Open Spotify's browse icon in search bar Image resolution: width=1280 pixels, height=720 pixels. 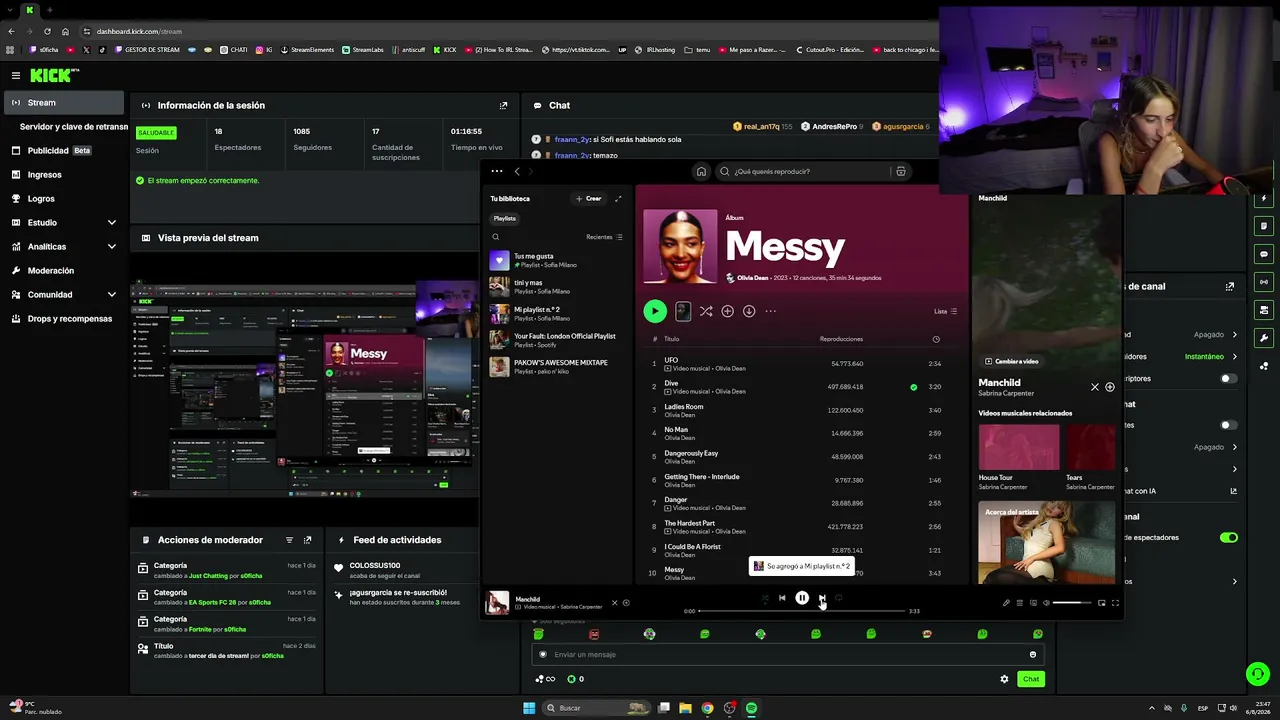[901, 171]
